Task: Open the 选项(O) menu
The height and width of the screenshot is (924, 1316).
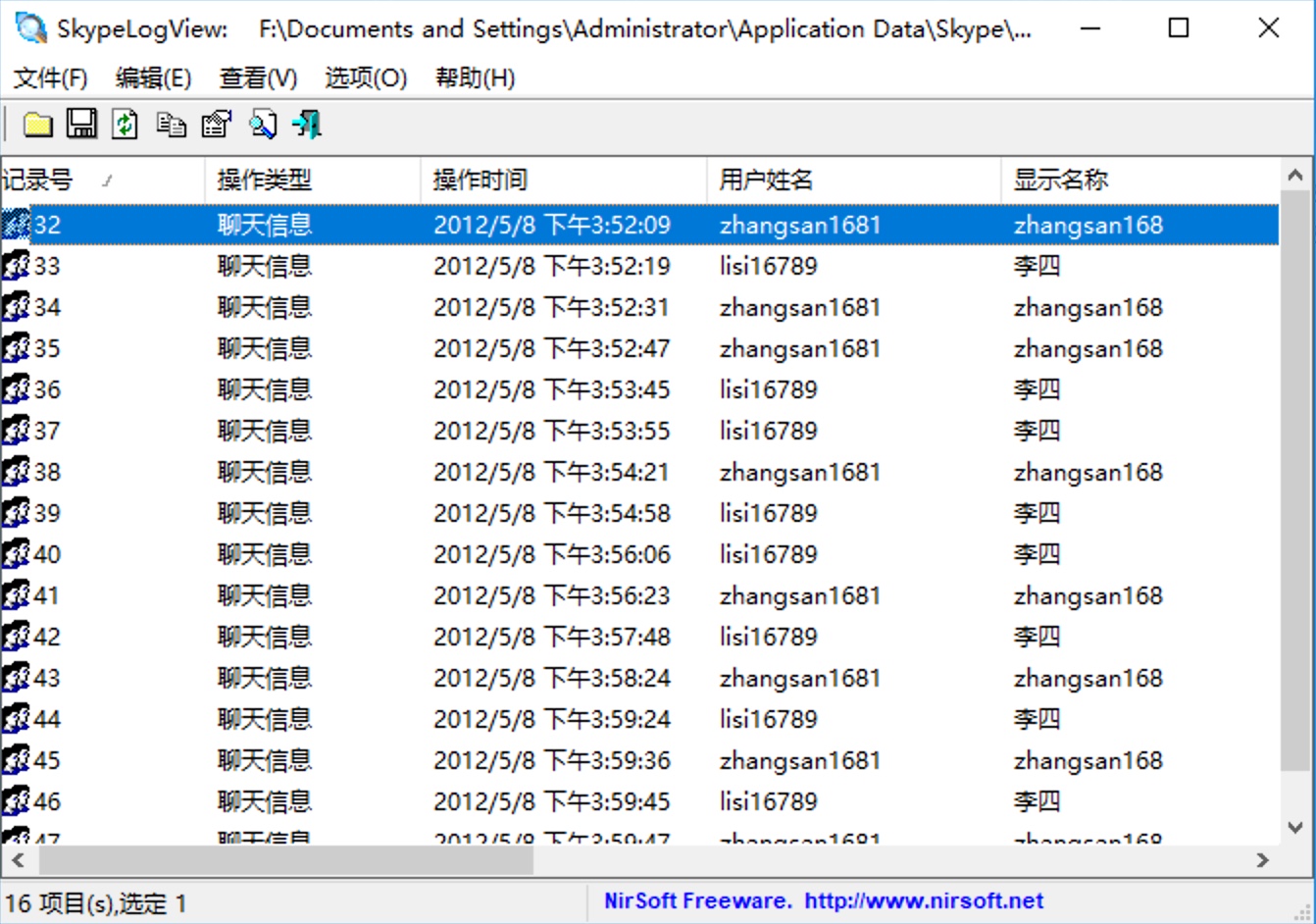Action: click(365, 77)
